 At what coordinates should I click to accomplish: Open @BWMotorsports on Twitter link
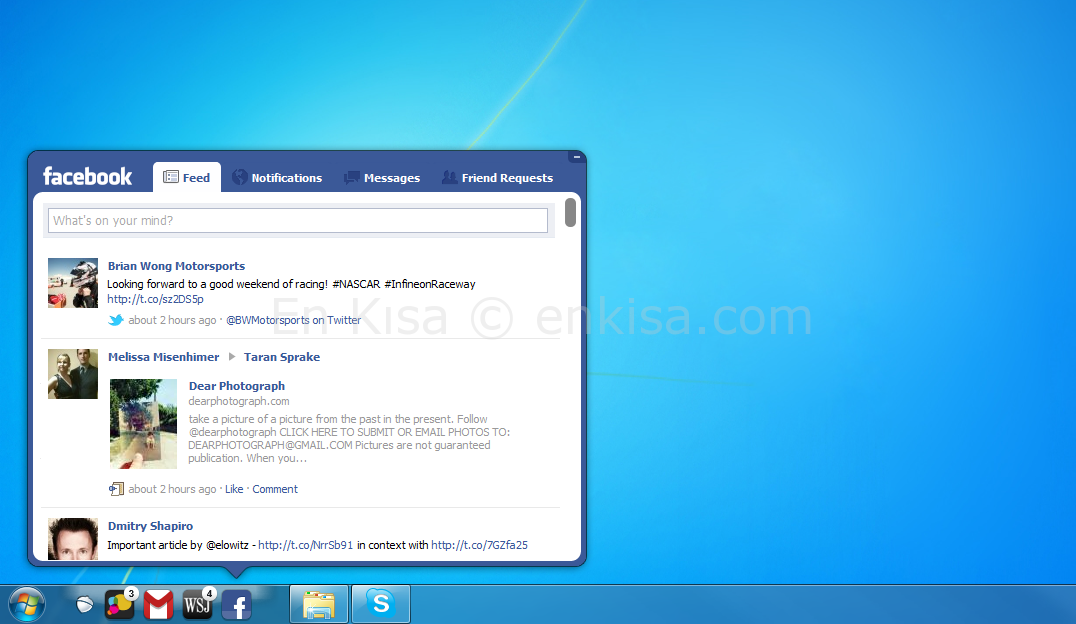pyautogui.click(x=293, y=320)
